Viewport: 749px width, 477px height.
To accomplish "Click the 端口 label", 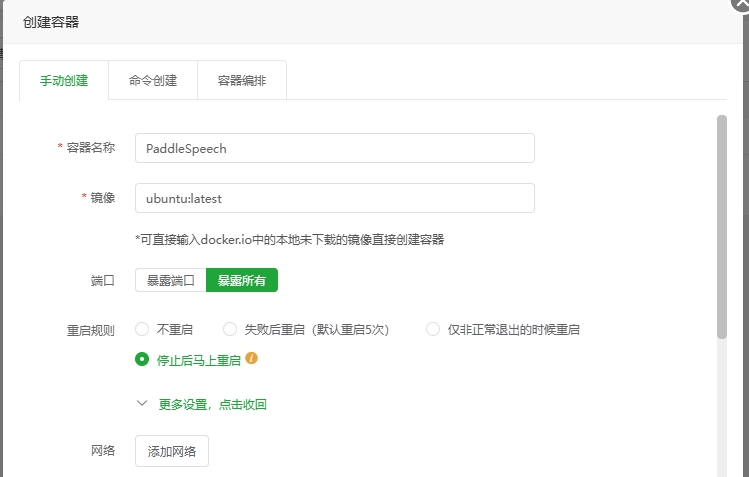I will 103,280.
